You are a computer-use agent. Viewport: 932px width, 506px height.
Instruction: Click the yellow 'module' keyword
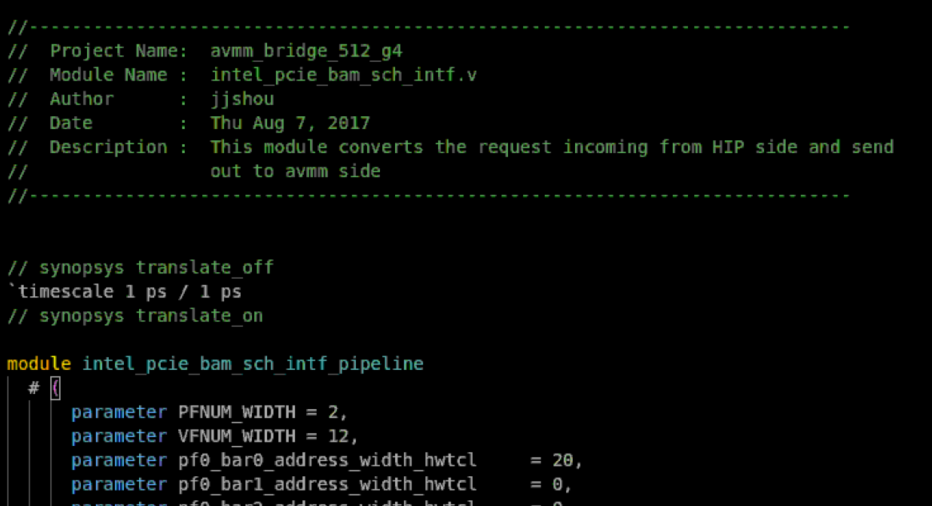click(39, 364)
